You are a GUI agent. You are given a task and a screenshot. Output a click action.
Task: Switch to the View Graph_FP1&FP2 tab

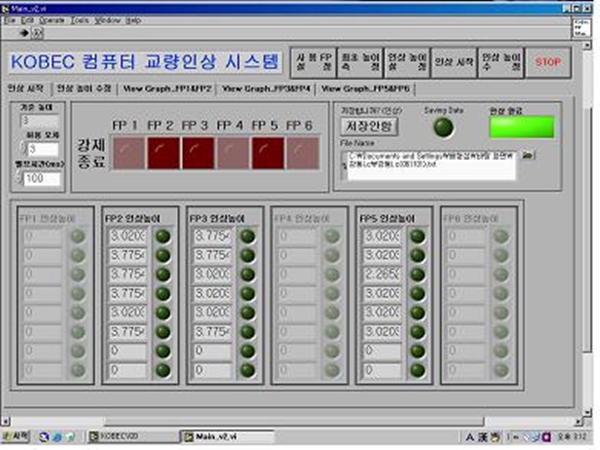click(167, 88)
